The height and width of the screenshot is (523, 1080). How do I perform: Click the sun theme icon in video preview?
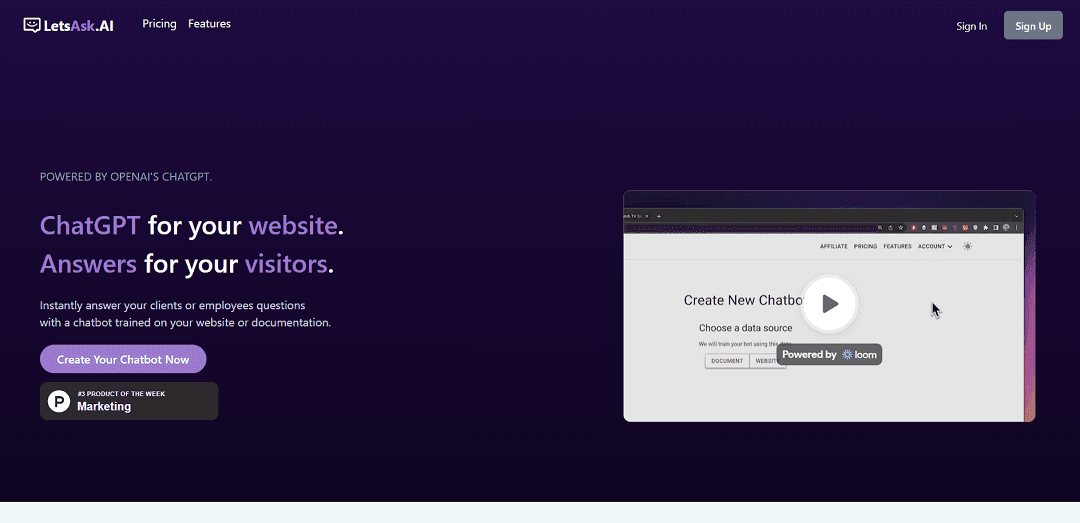point(968,246)
